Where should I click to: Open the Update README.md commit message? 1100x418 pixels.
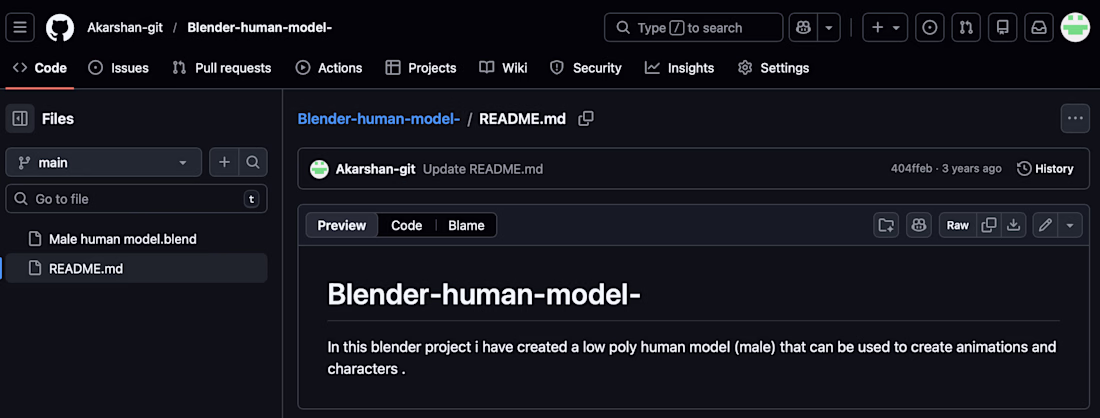pos(483,168)
